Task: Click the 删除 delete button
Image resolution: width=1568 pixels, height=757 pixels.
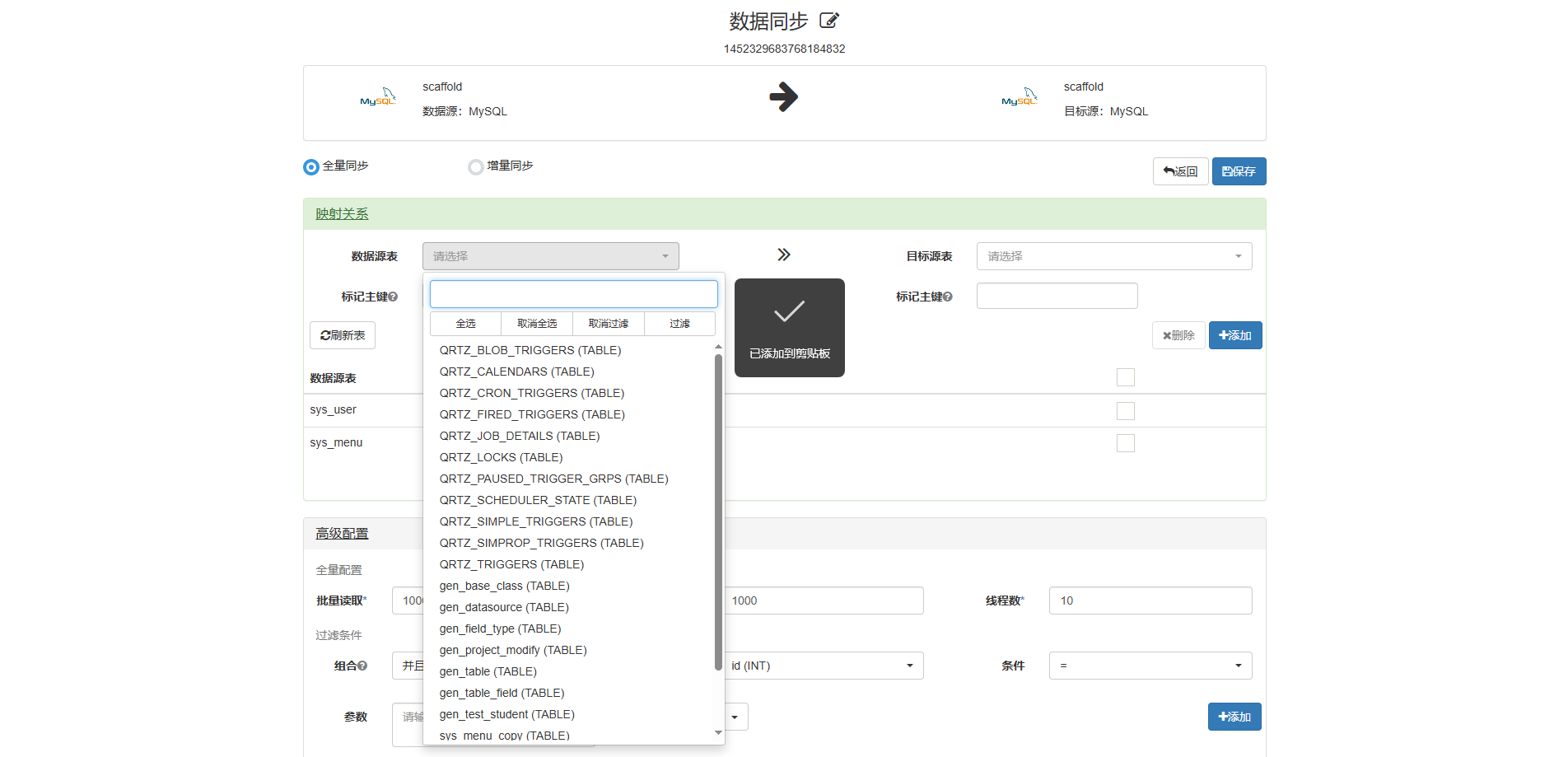Action: (1178, 335)
